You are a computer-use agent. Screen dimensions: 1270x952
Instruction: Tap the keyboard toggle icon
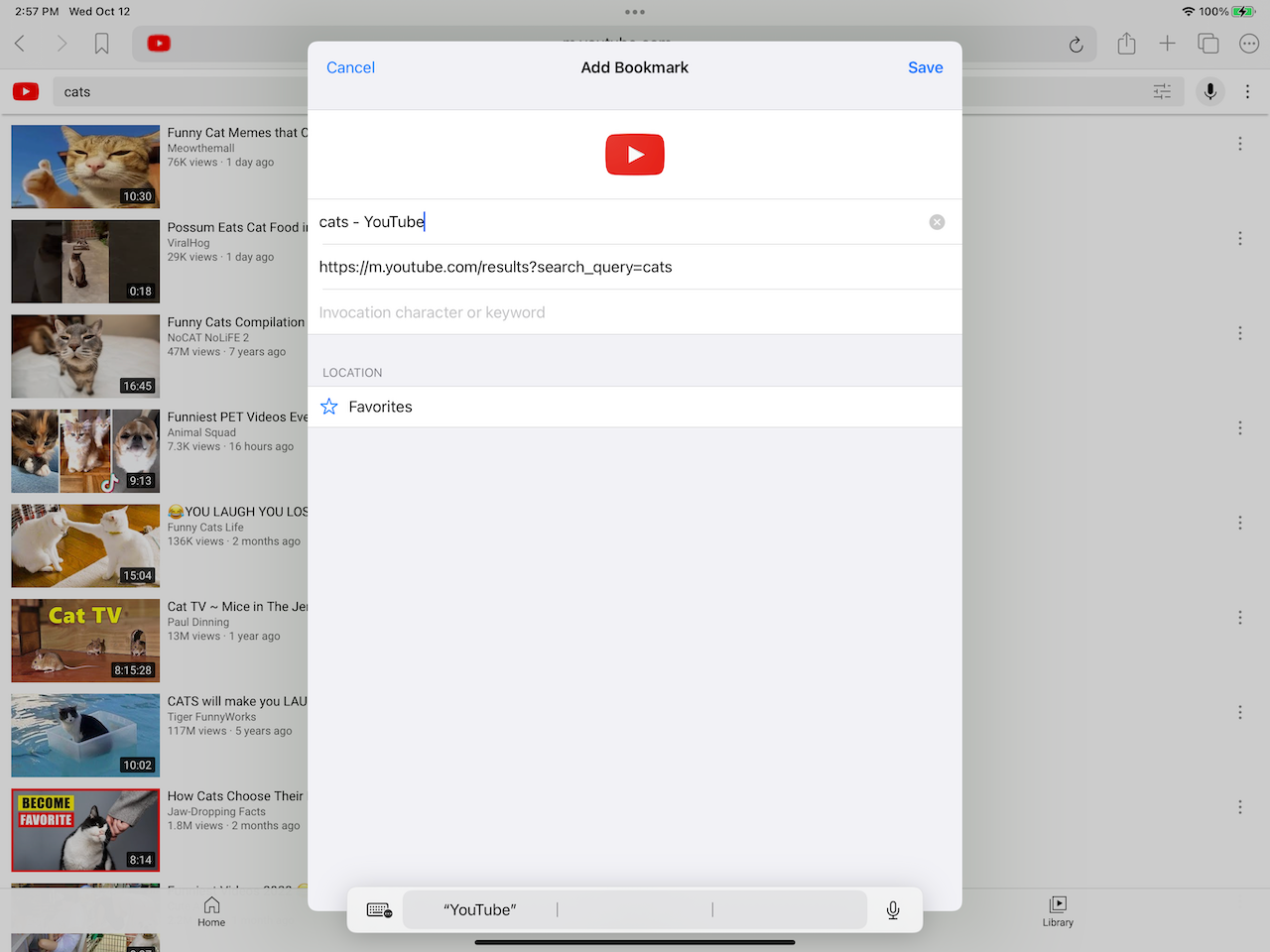coord(379,910)
